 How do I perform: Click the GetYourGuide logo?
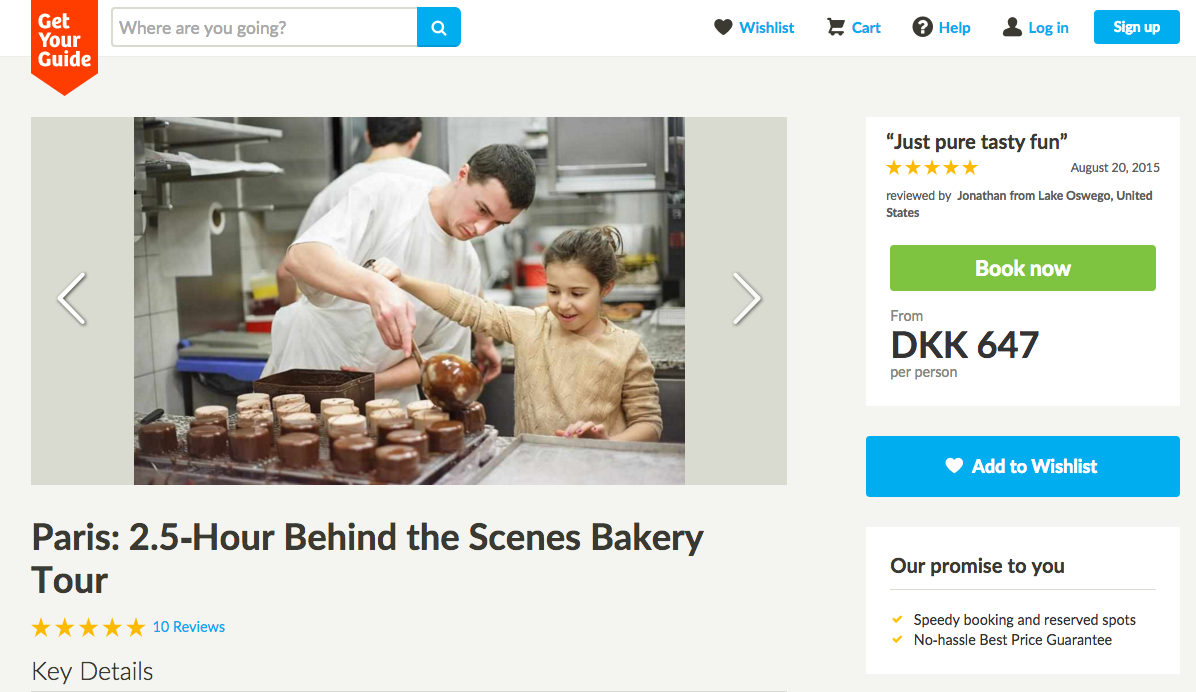point(65,42)
